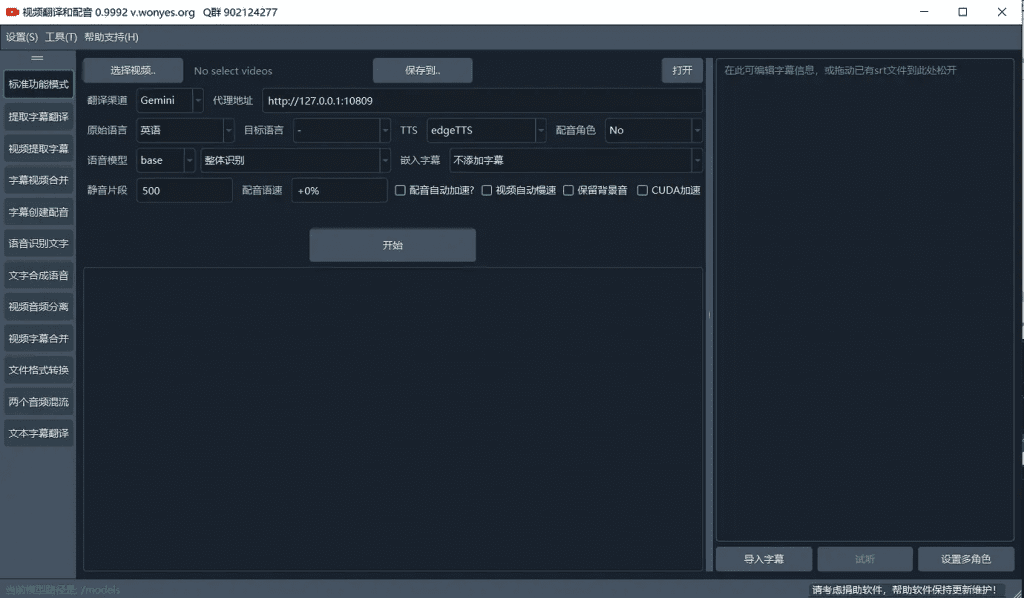This screenshot has width=1024, height=598.
Task: Select 两个音频混流 audio mixing mode
Action: pyautogui.click(x=38, y=401)
